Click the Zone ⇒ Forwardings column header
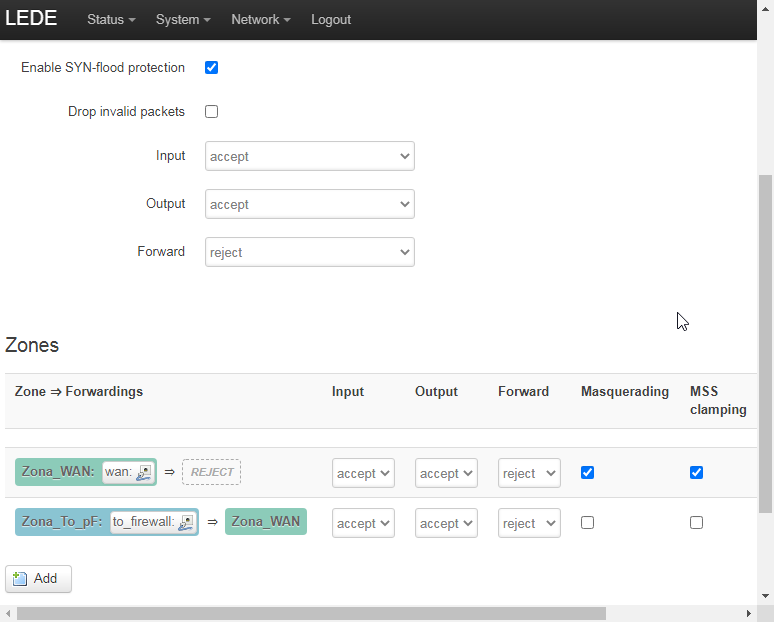The width and height of the screenshot is (774, 622). [79, 391]
